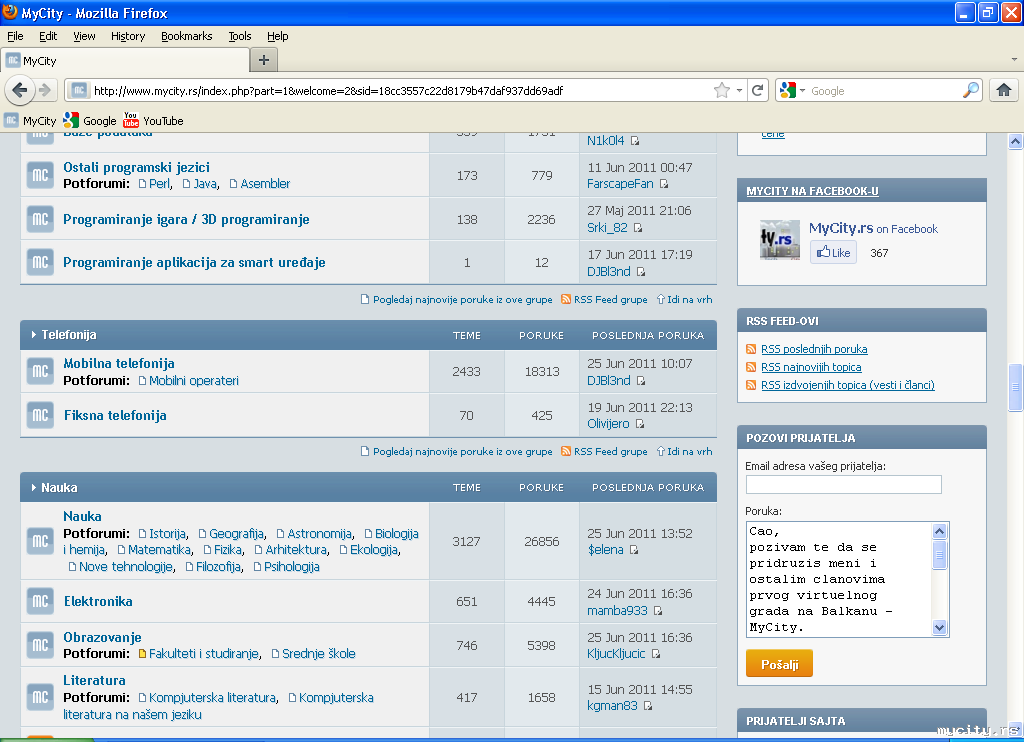Image resolution: width=1024 pixels, height=742 pixels.
Task: Click the page scrollbar up arrow
Action: [x=1015, y=141]
